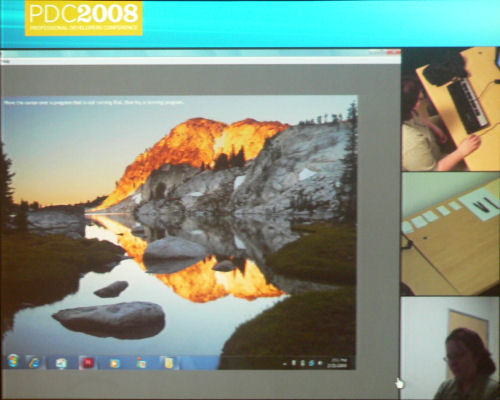Viewport: 500px width, 400px height.
Task: Open the icon right of Media Player
Action: (x=141, y=363)
